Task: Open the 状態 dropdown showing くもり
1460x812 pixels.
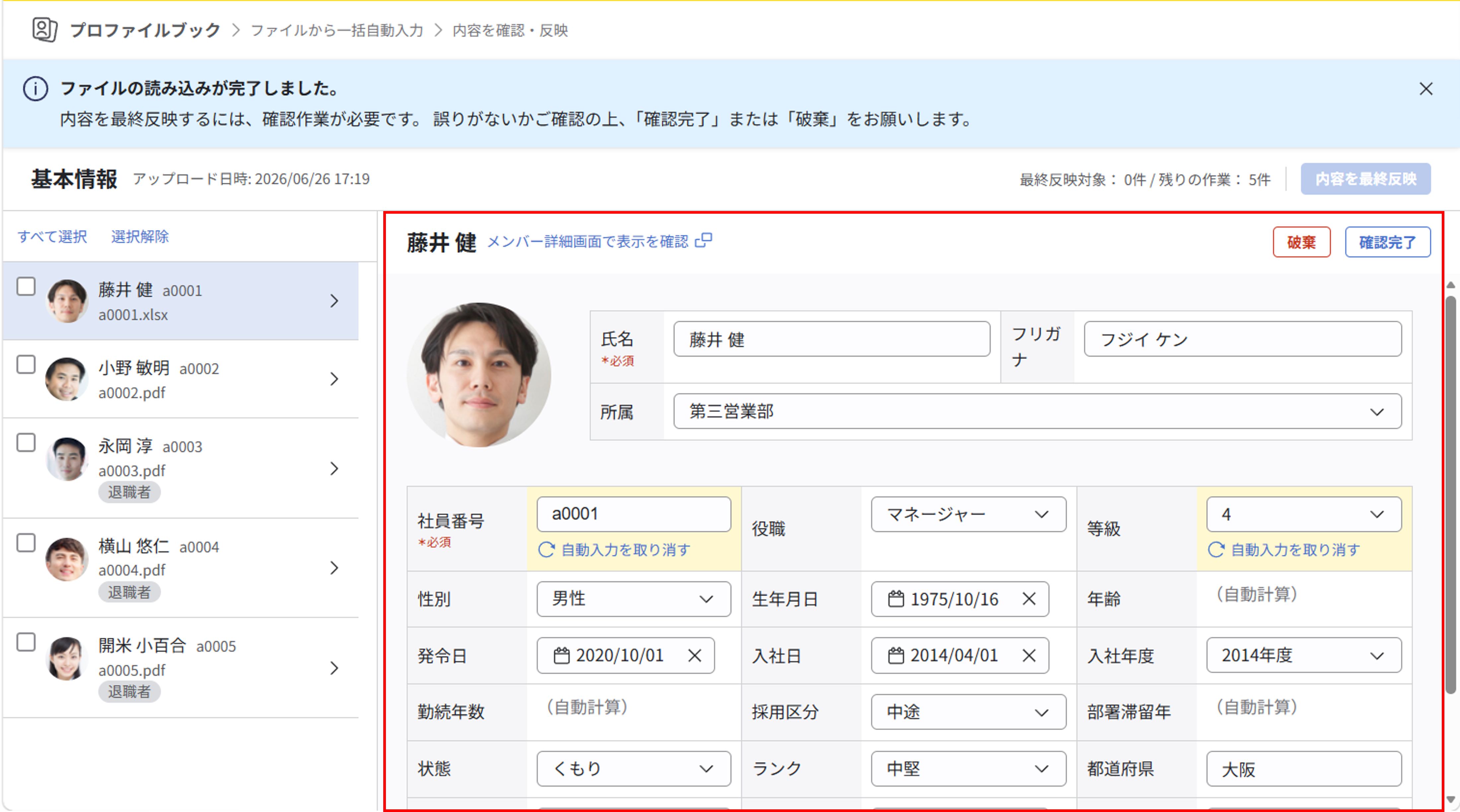Action: tap(634, 769)
